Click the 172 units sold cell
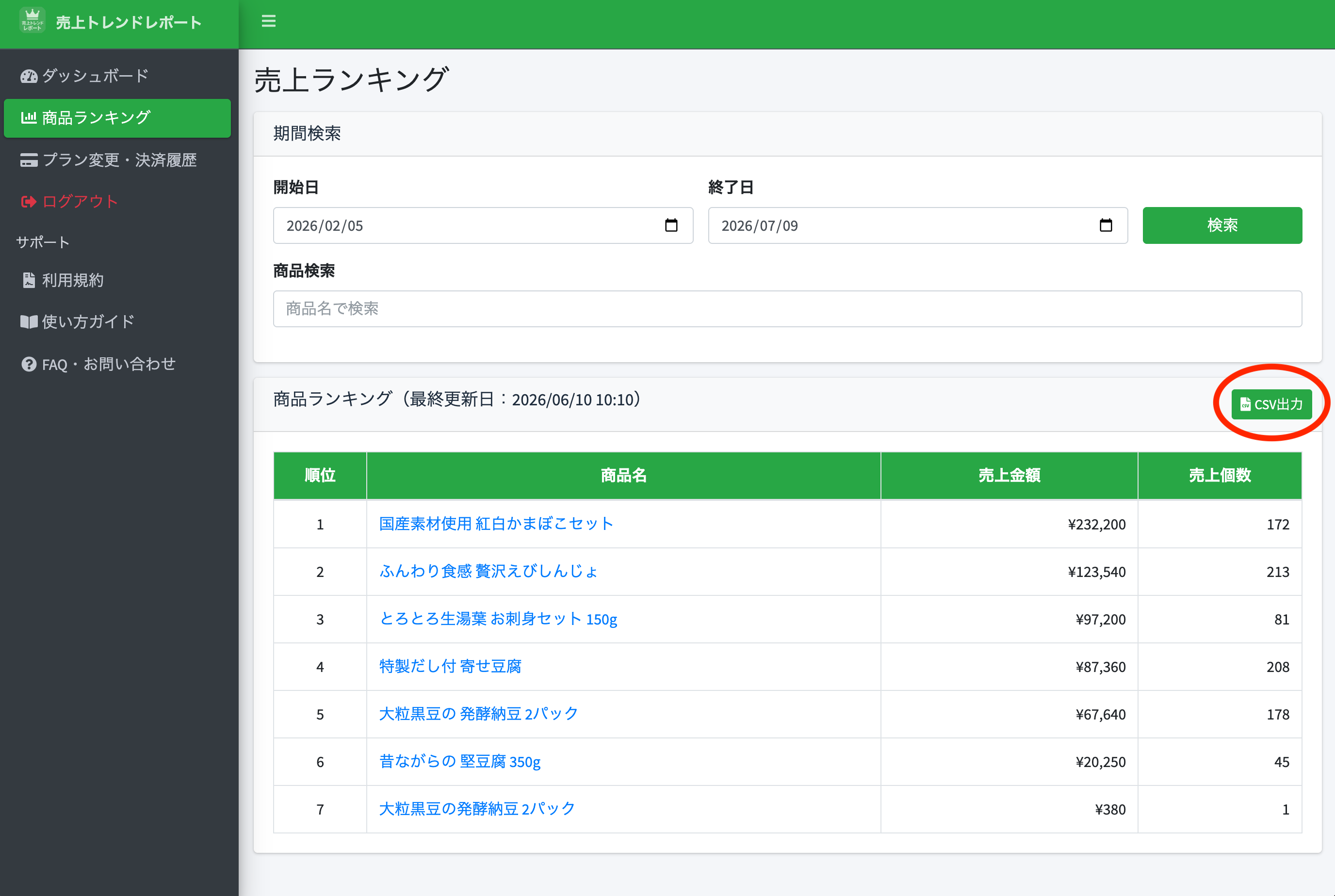Screen dimensions: 1335x896 coord(1220,524)
